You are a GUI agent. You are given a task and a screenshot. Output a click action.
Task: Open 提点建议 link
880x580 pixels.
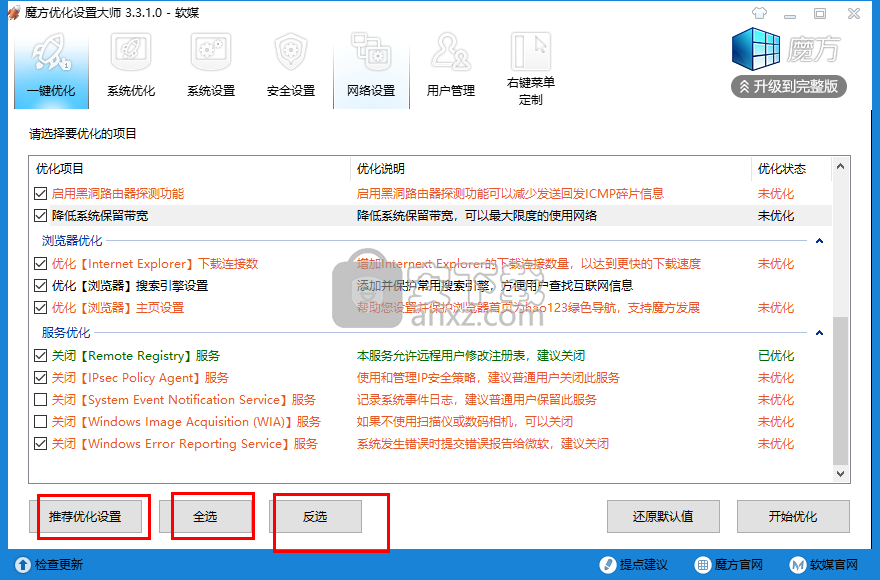[x=634, y=565]
